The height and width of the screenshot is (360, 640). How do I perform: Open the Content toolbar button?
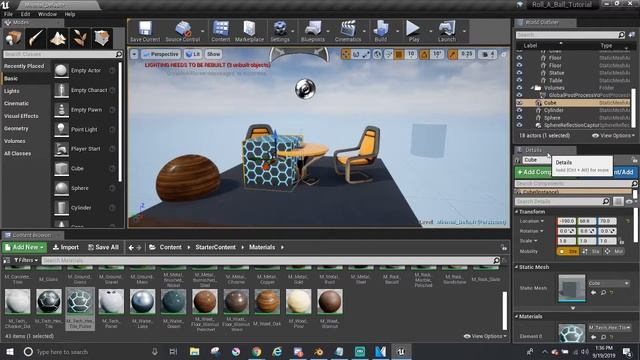[x=220, y=31]
